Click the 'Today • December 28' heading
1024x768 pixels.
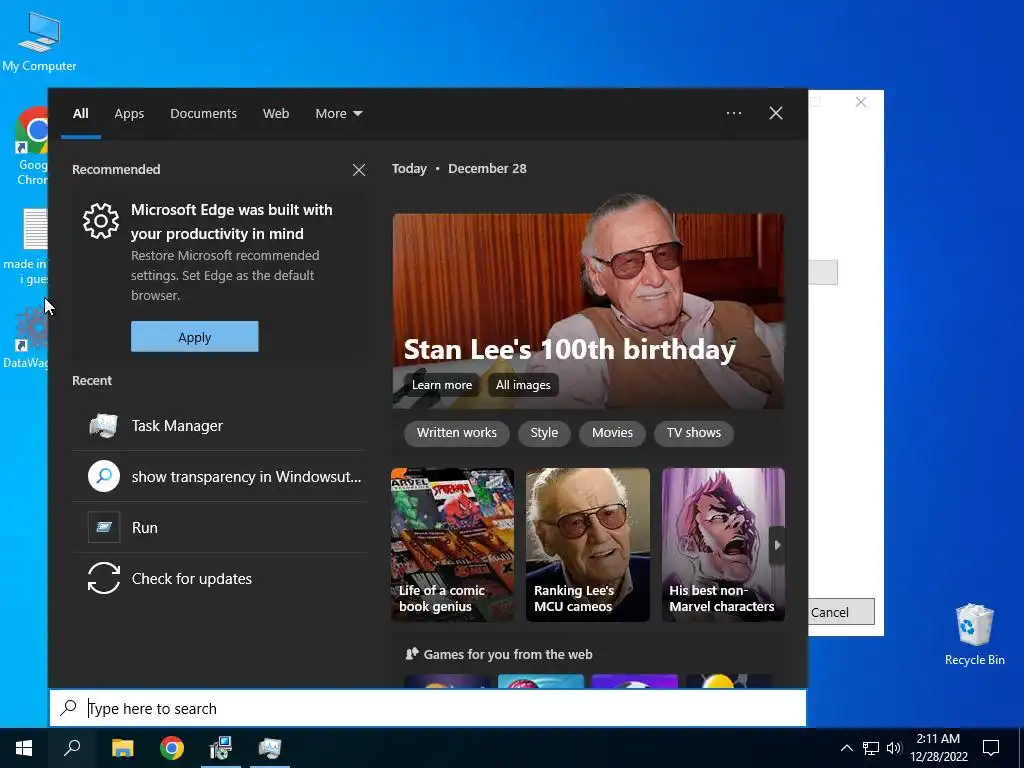(x=459, y=168)
